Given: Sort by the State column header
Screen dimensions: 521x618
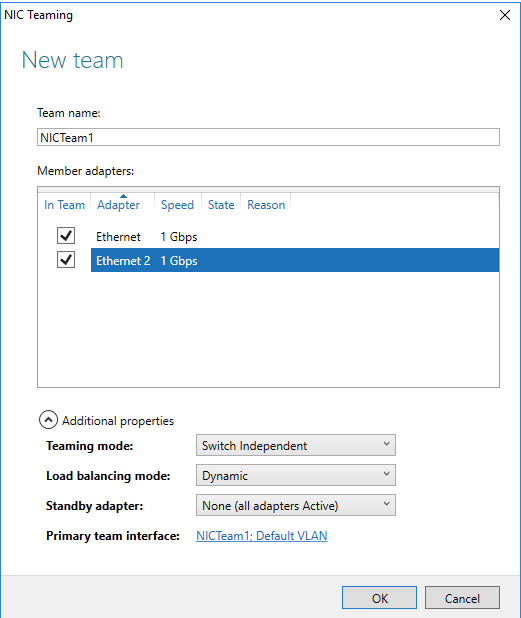Looking at the screenshot, I should pyautogui.click(x=221, y=205).
